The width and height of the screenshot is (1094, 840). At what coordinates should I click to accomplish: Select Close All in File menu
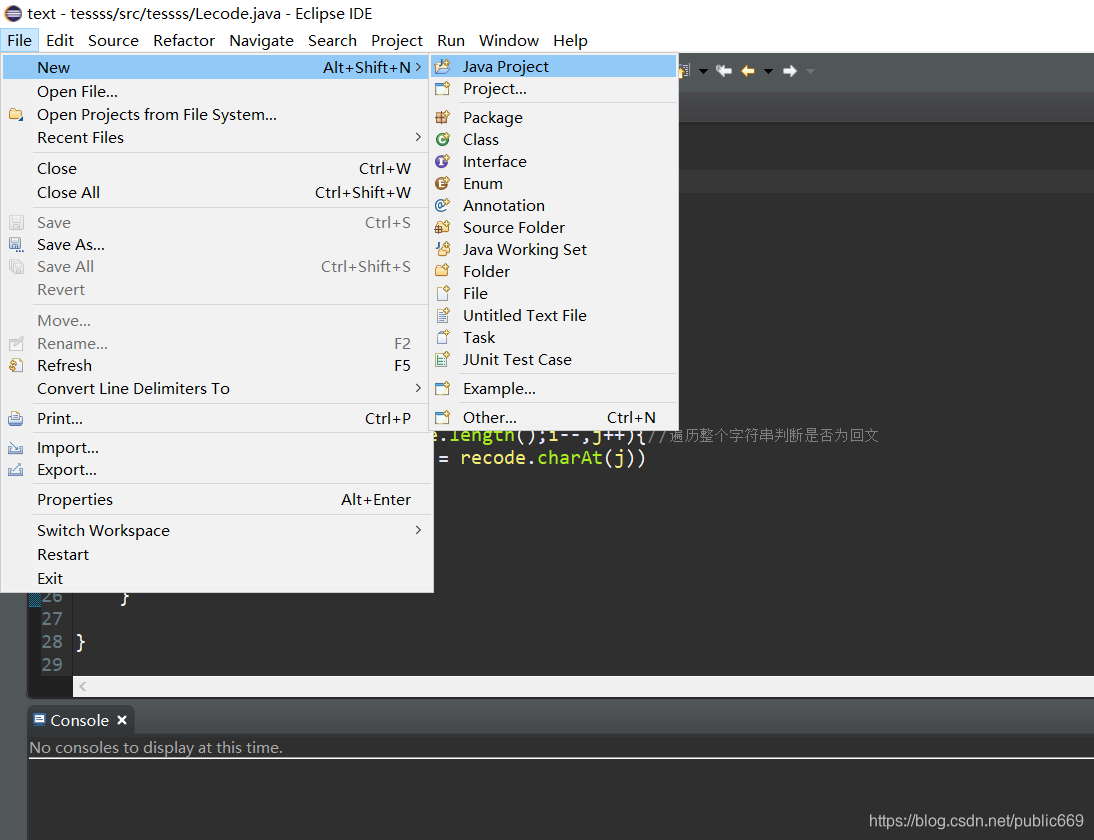216,193
